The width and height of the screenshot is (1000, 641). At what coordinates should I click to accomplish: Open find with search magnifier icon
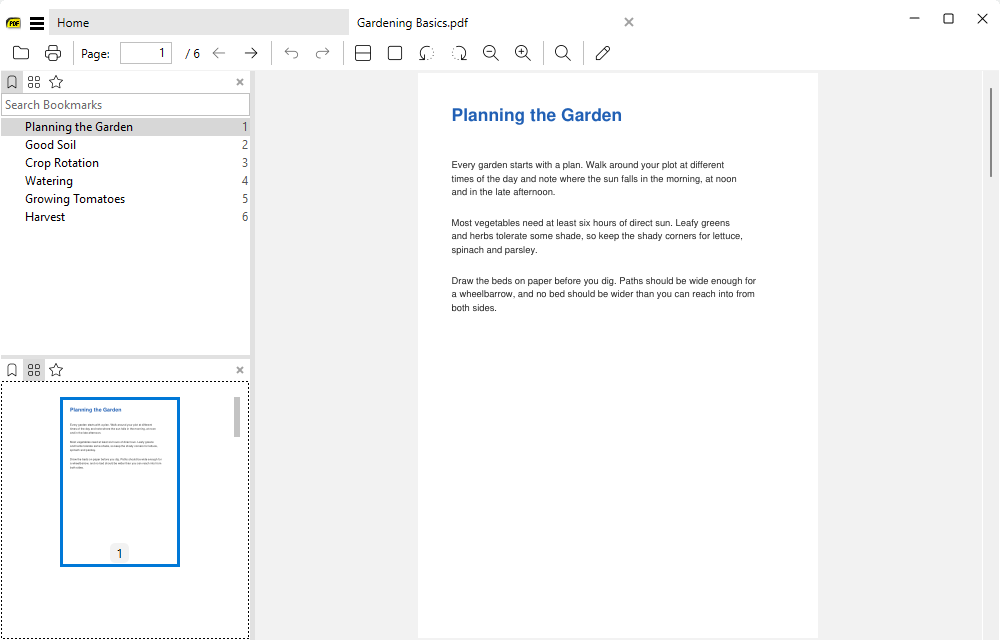(x=562, y=53)
